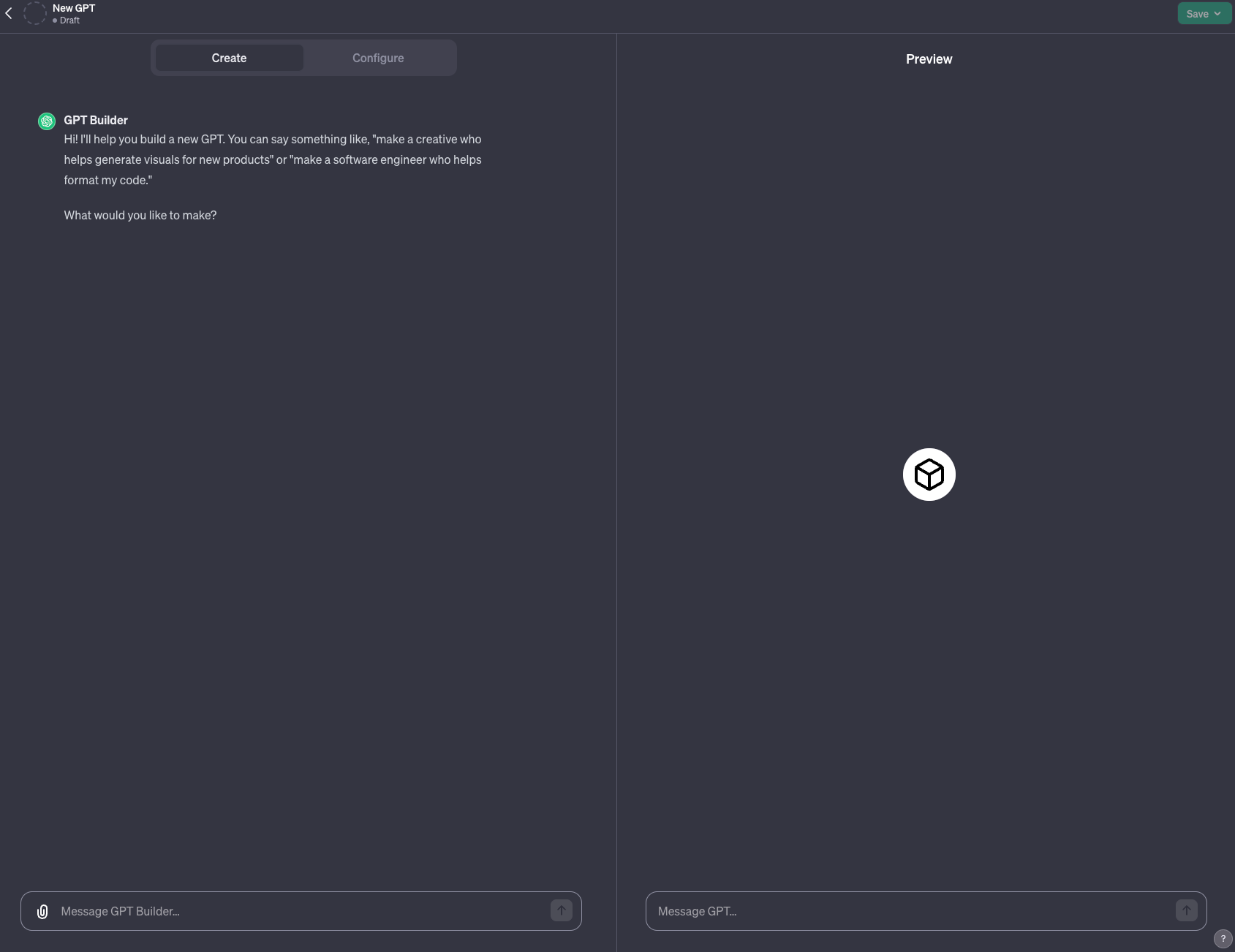Click the Draft status indicator

click(69, 21)
